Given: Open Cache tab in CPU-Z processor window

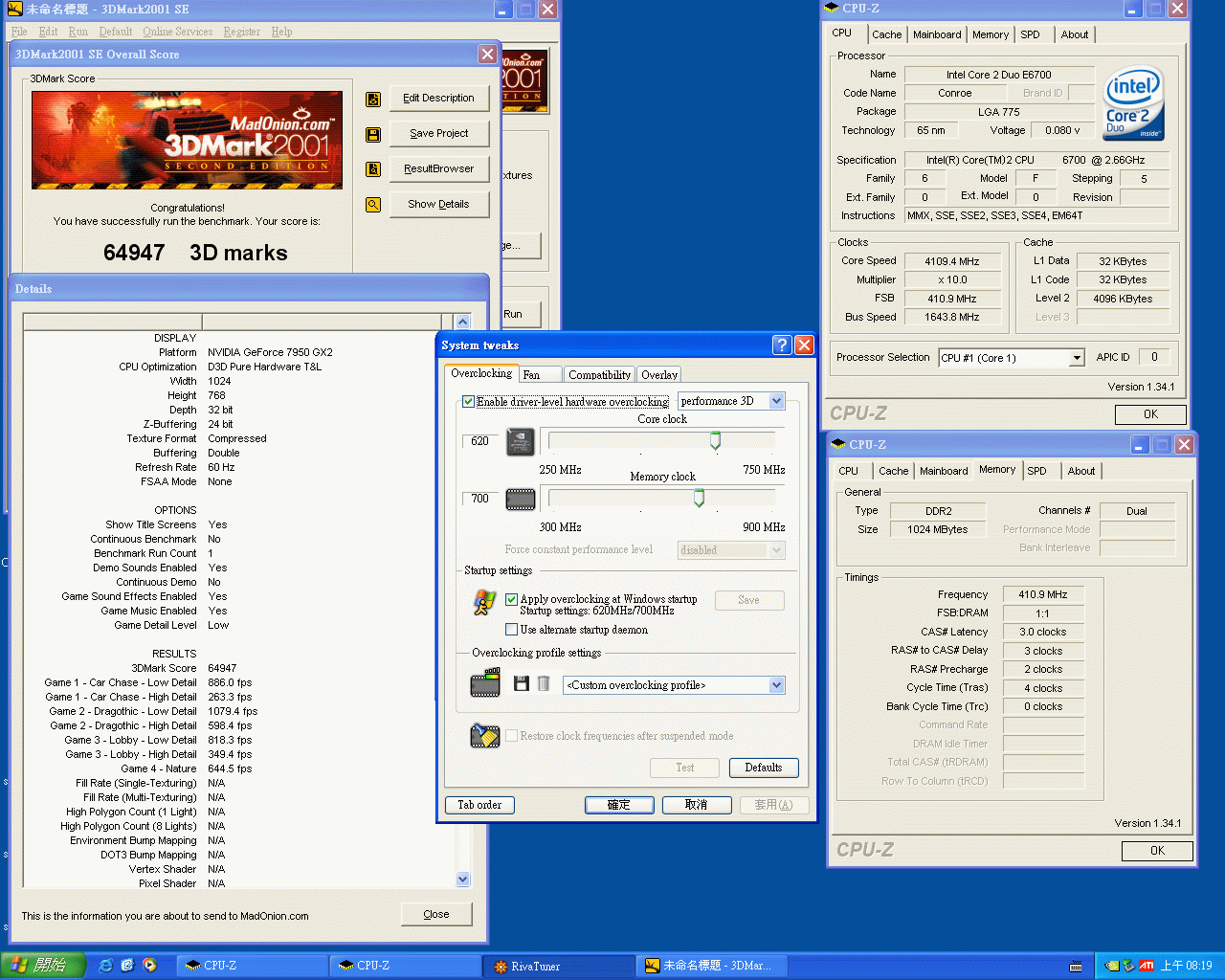Looking at the screenshot, I should (x=886, y=34).
